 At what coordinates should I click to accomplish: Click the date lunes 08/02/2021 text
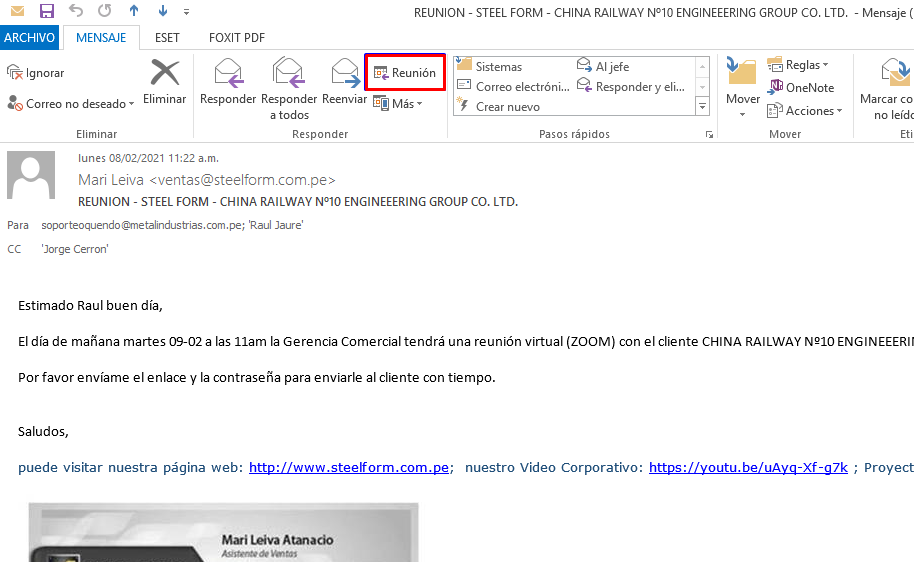[148, 158]
